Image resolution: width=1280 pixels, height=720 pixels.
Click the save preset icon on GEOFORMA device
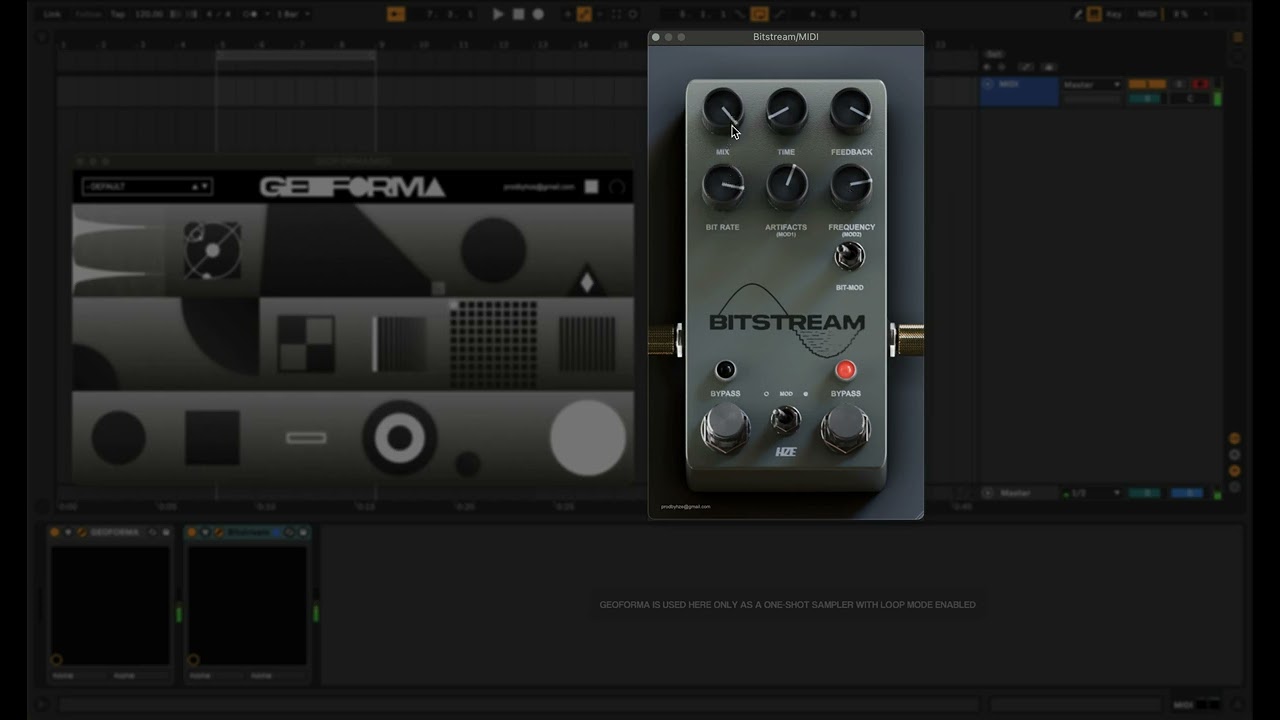(x=166, y=532)
